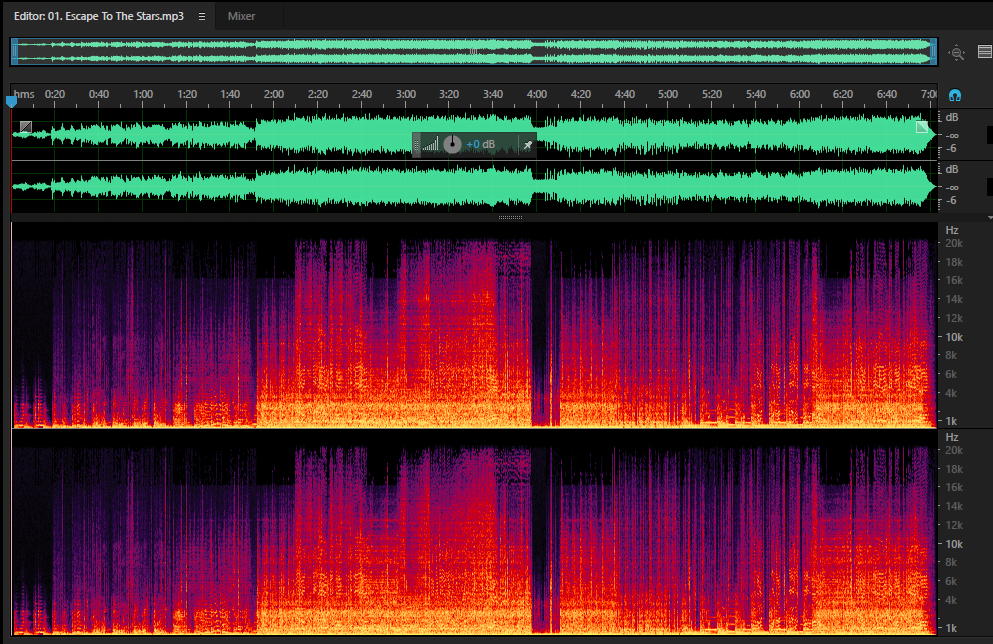Click 10k on the upper frequency scale
Screen dimensions: 993x644
[954, 337]
